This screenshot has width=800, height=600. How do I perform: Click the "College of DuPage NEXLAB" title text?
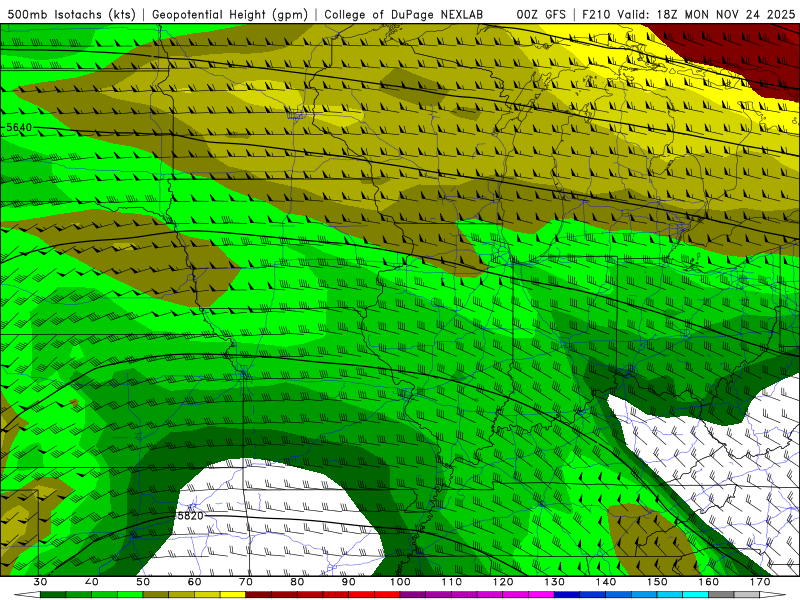[x=404, y=15]
